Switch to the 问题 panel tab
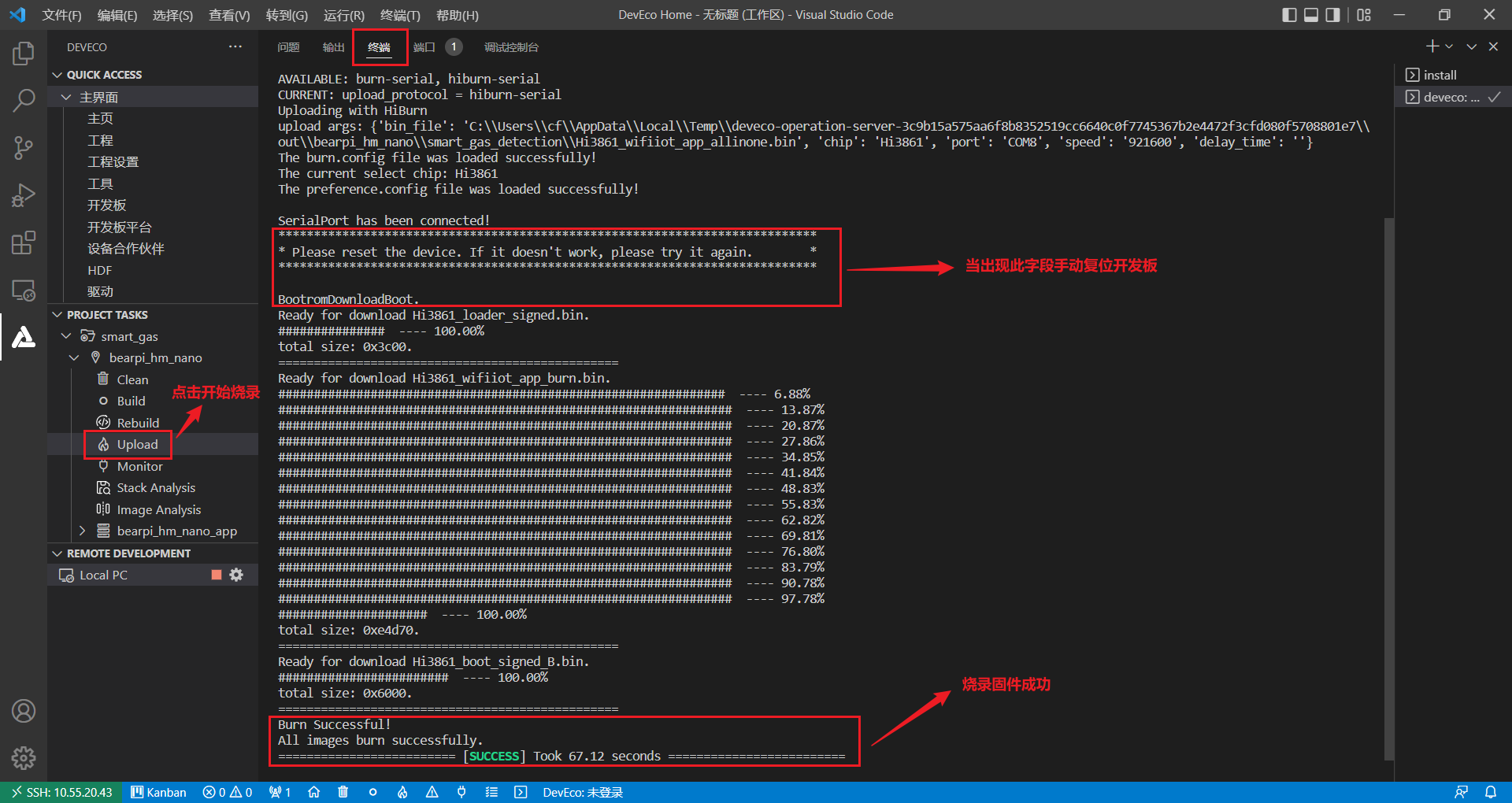Viewport: 1512px width, 803px height. (x=288, y=47)
